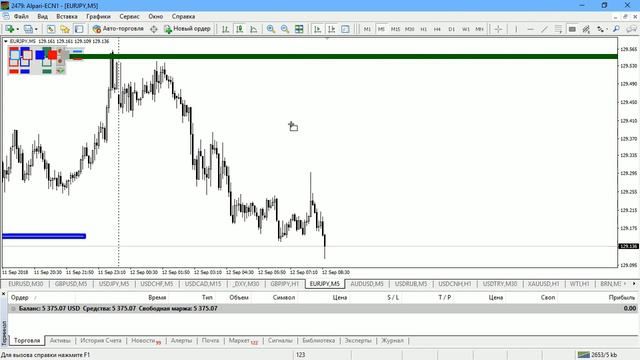Select the arrows objects tool
Screen dimensions: 640x360
click(599, 29)
